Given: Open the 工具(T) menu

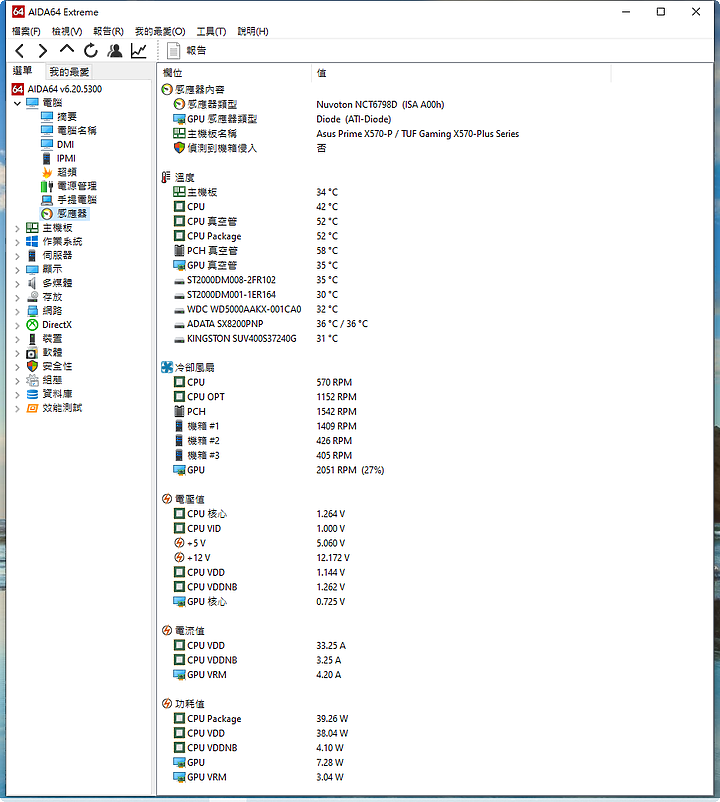Looking at the screenshot, I should pos(211,31).
